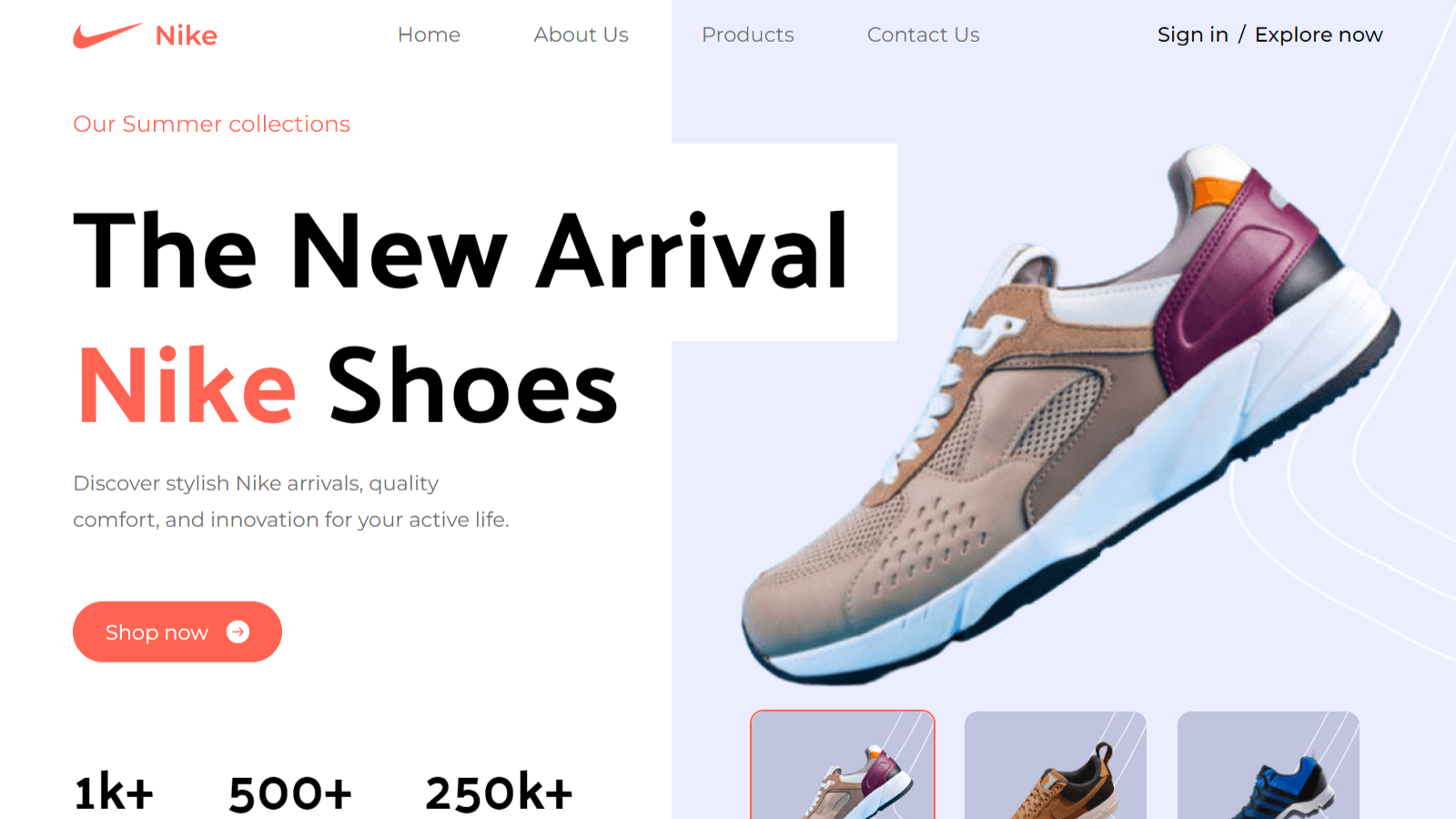
Task: Select the brown and black shoe thumbnail
Action: (1056, 765)
